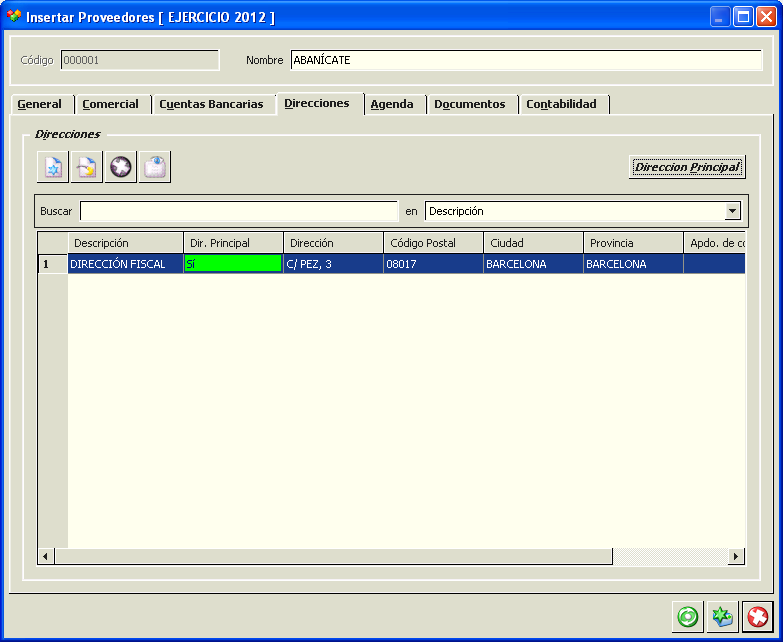Click the Código Postal column header

point(433,243)
